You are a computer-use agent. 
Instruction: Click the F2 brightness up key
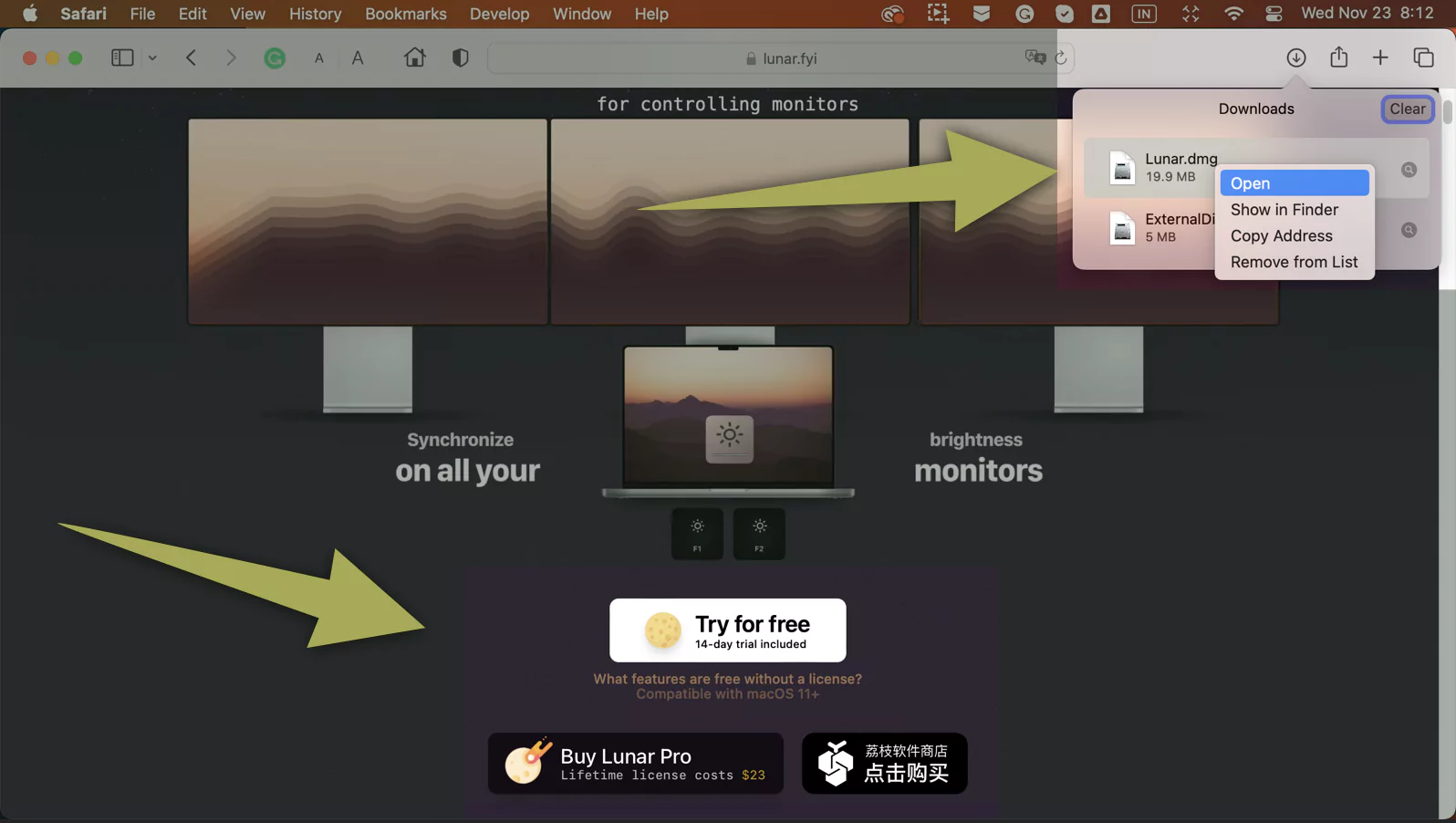coord(759,534)
